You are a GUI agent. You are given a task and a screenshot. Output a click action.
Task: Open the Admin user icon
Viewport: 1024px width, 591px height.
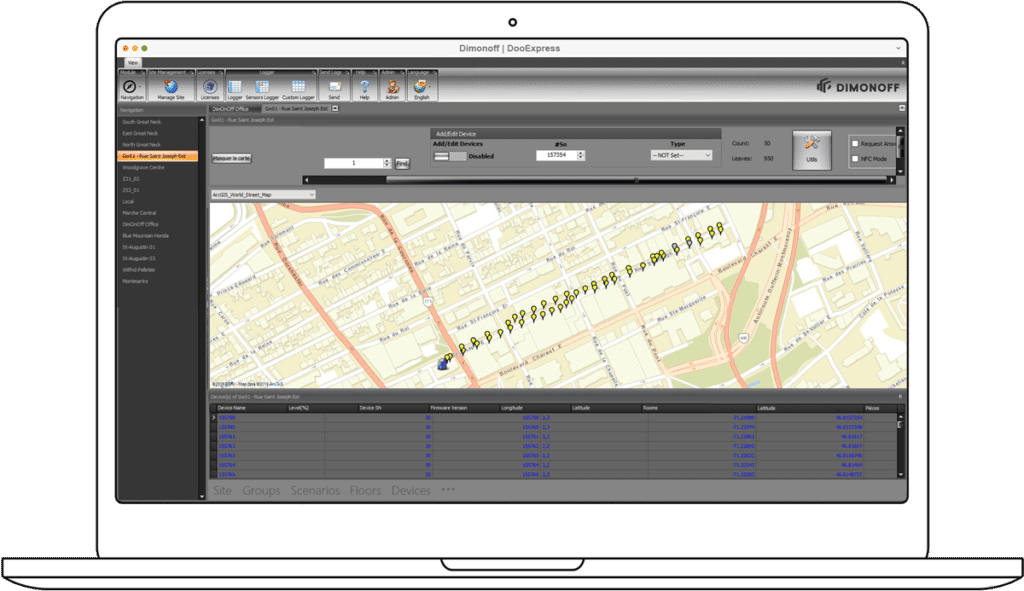coord(393,87)
